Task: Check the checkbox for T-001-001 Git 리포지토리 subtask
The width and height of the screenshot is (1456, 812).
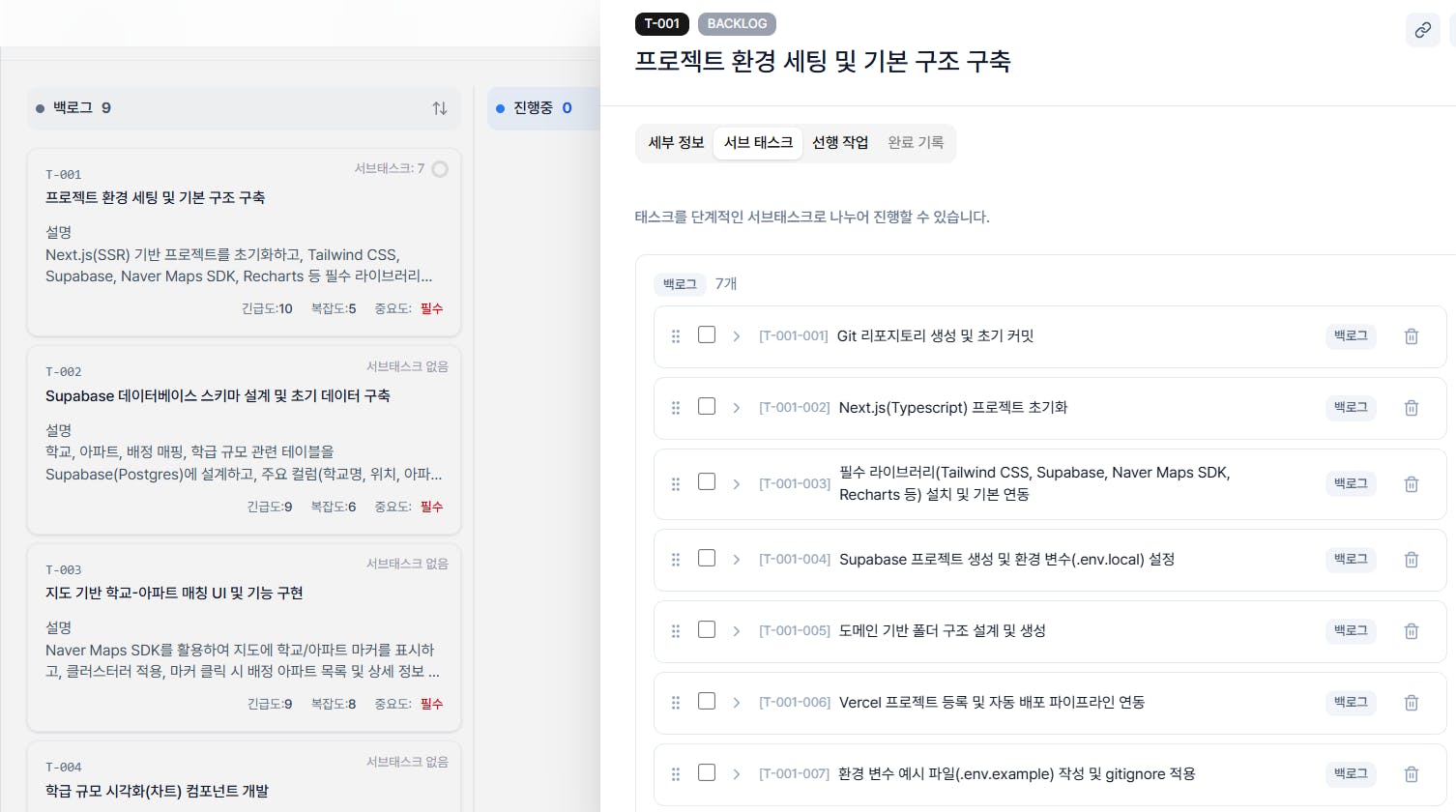Action: (x=707, y=333)
